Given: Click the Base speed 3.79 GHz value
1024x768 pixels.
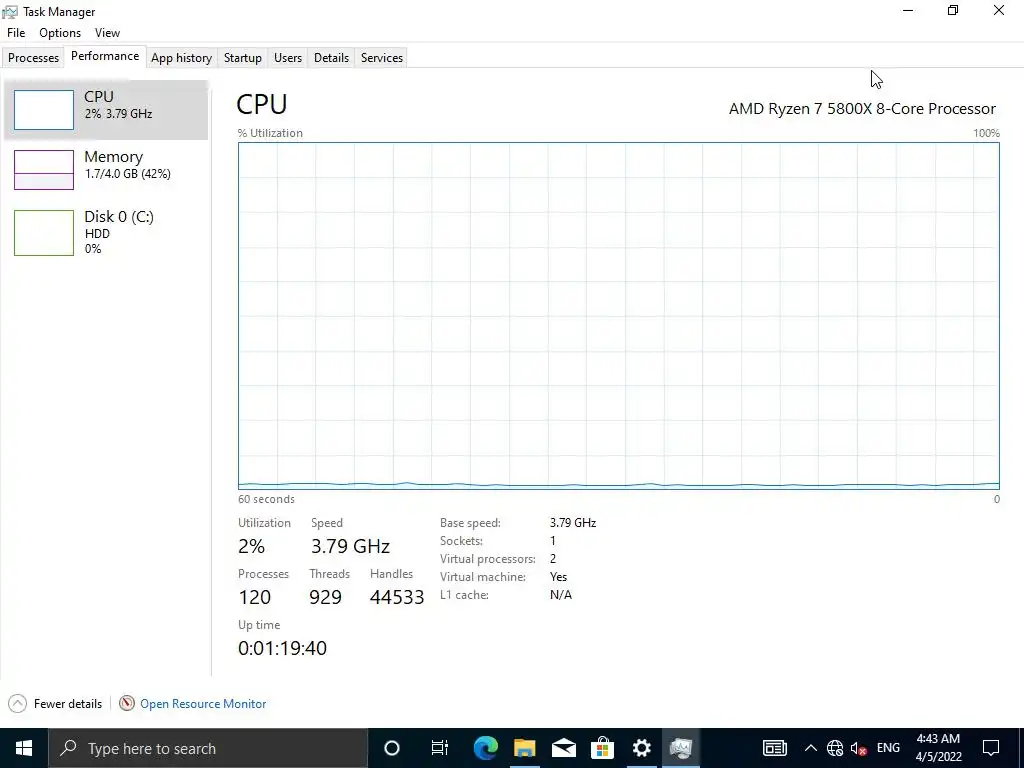Looking at the screenshot, I should click(573, 523).
